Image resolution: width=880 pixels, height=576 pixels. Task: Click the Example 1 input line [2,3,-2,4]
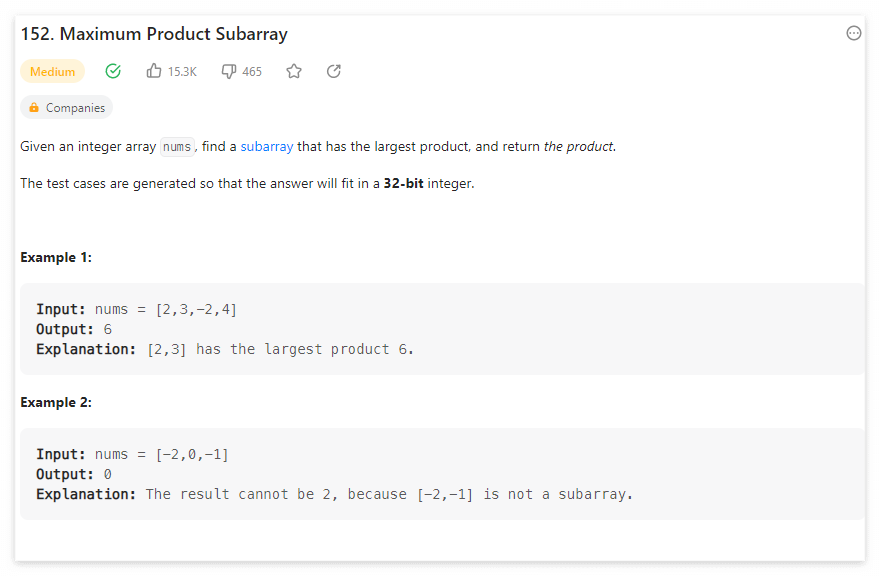coord(136,309)
